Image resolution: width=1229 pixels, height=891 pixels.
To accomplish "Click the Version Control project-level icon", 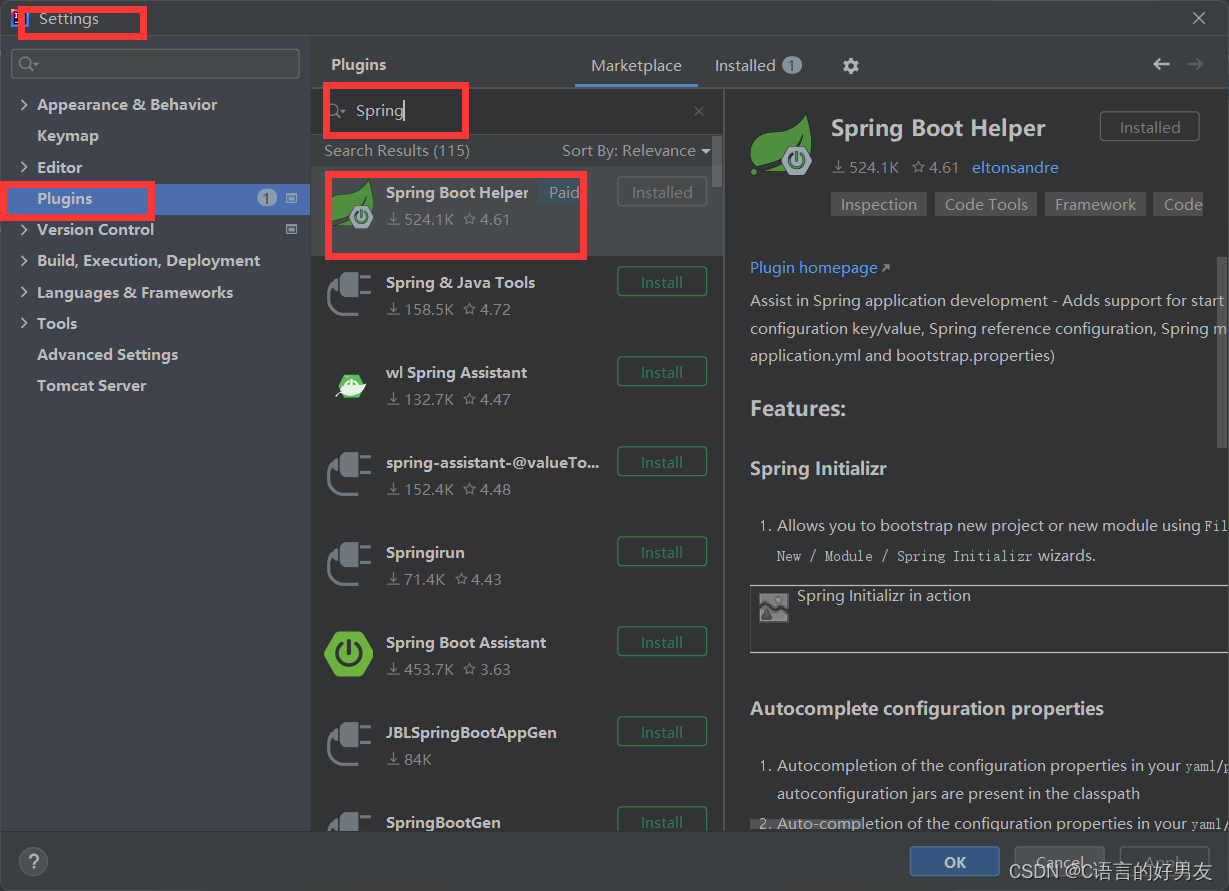I will click(292, 229).
